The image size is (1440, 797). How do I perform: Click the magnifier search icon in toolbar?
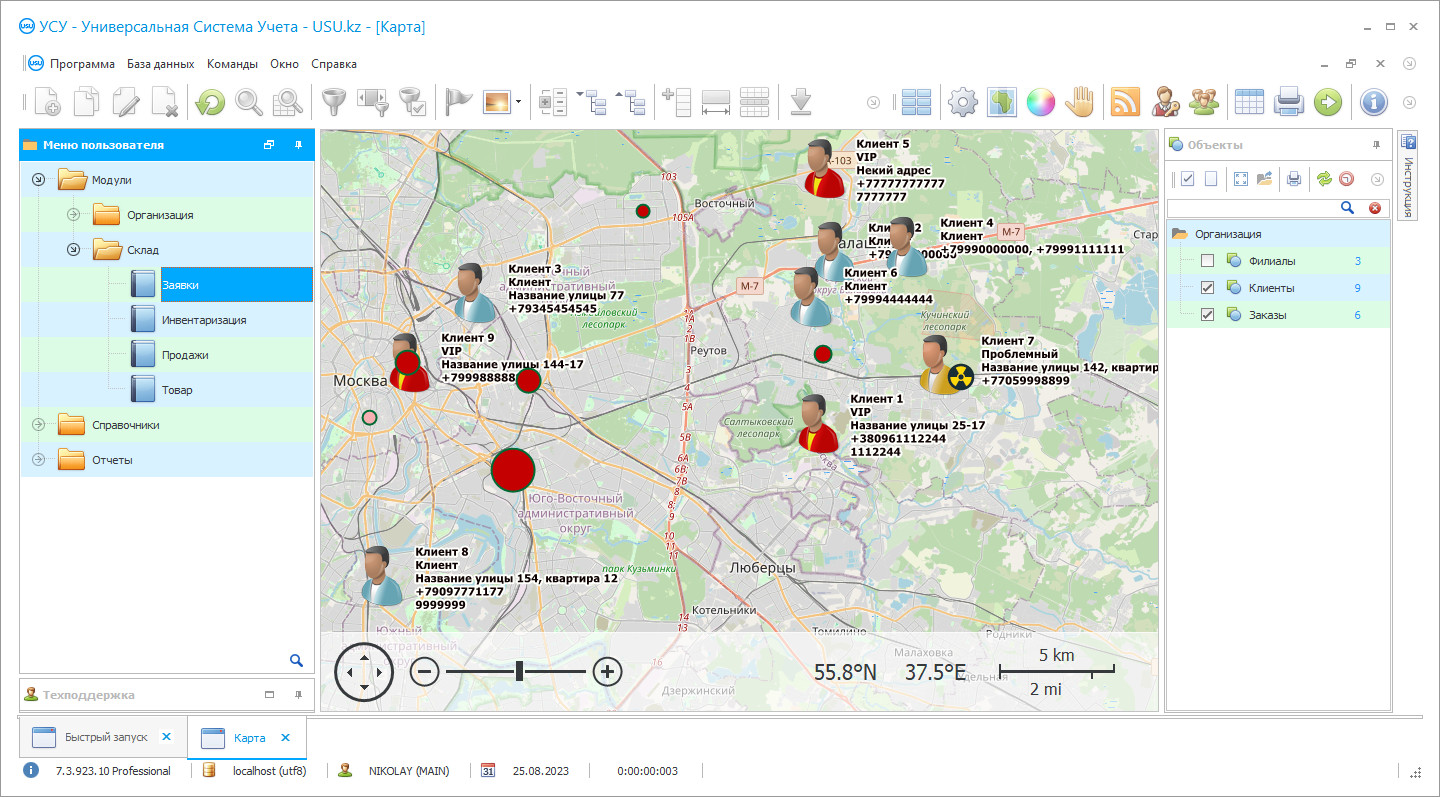[x=249, y=101]
